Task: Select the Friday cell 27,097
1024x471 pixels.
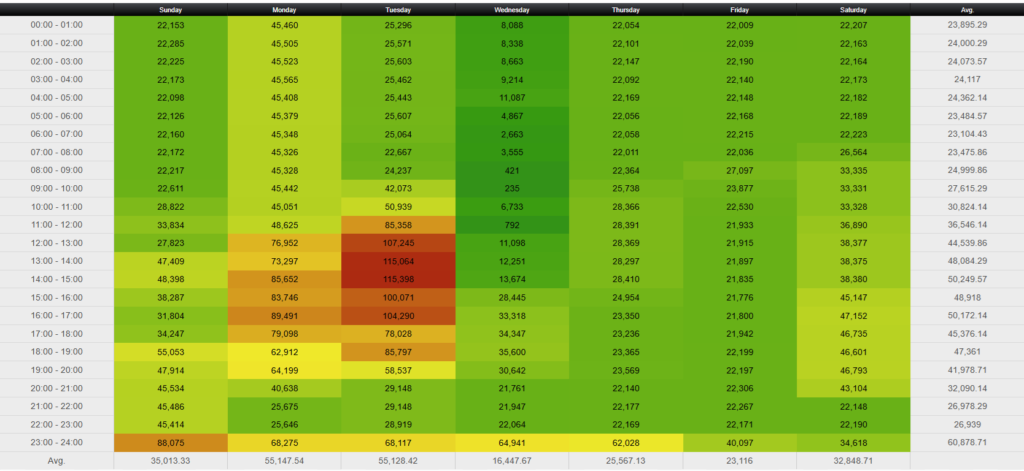Action: tap(739, 170)
